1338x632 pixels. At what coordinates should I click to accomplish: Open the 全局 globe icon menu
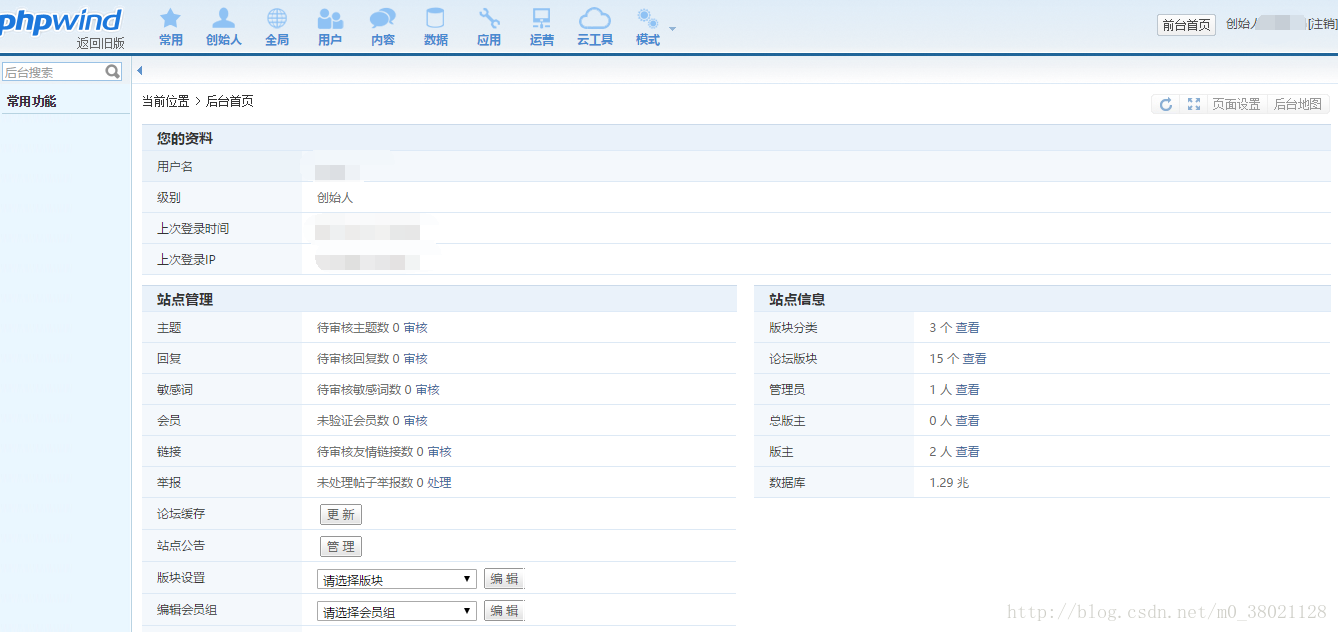click(x=277, y=27)
